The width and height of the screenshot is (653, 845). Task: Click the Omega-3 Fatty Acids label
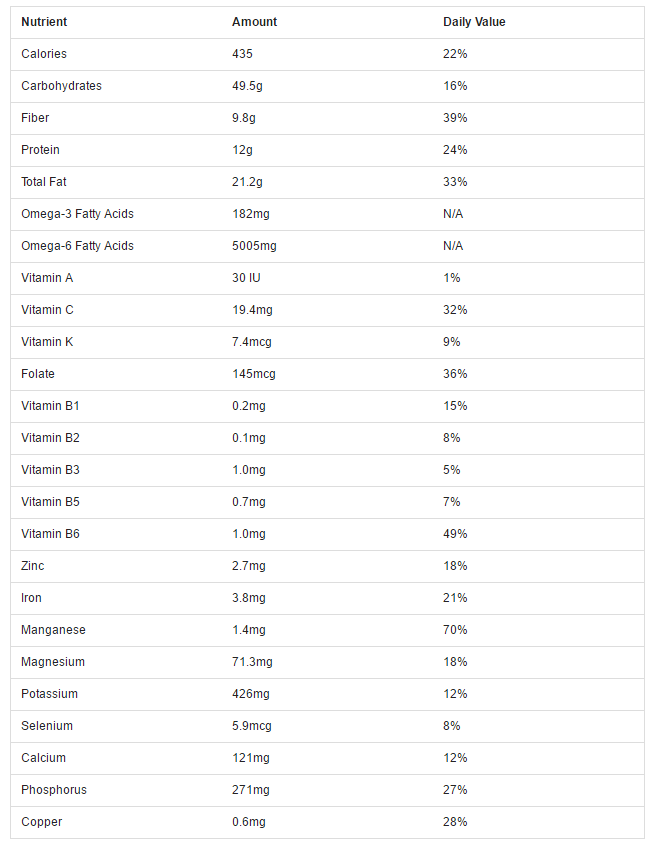click(x=78, y=214)
